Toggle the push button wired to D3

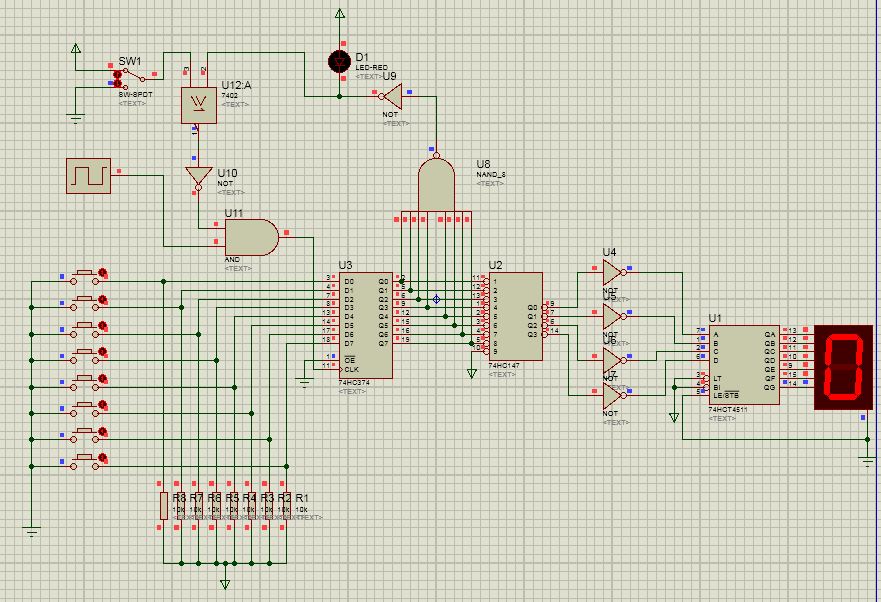pos(85,355)
